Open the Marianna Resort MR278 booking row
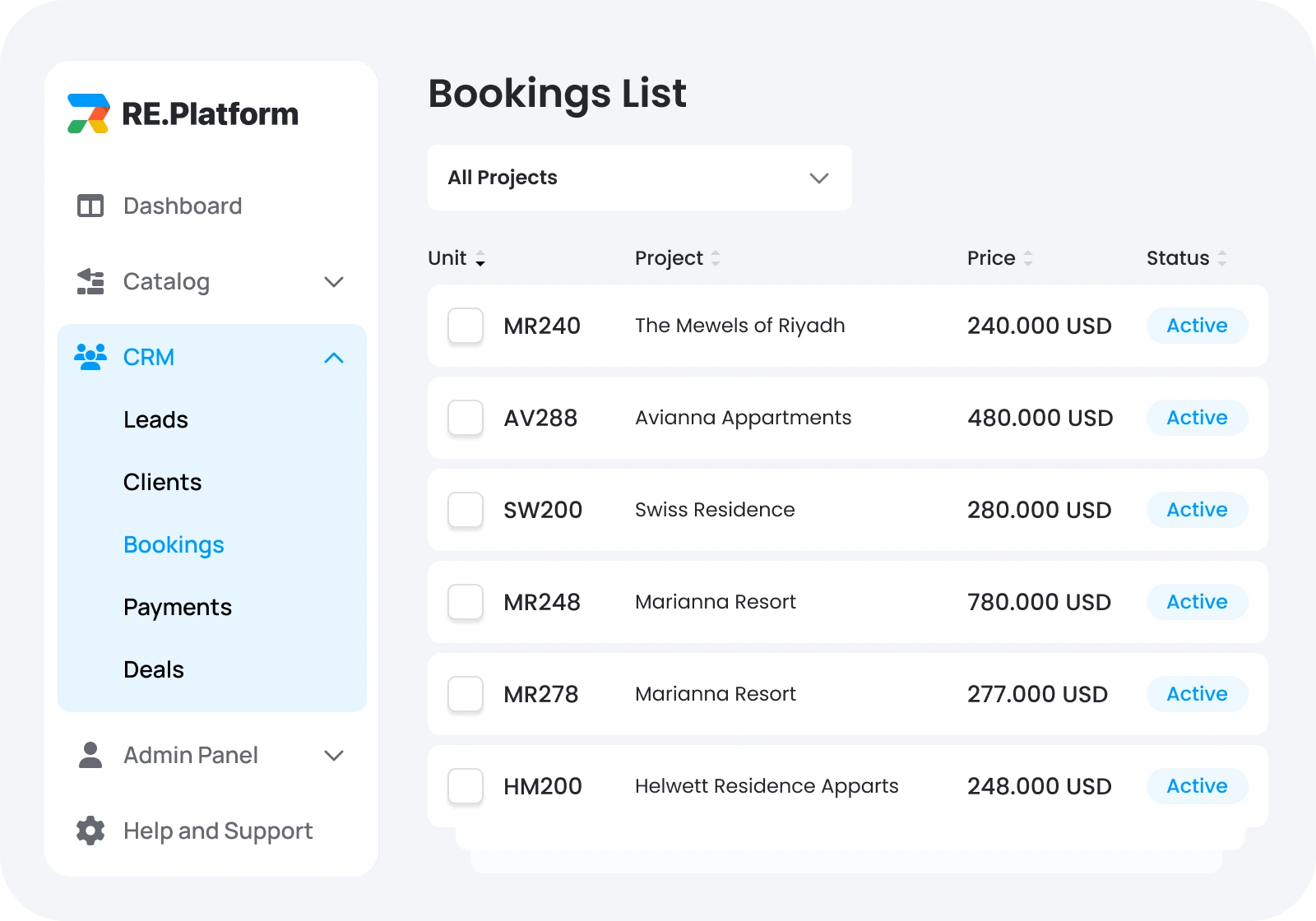Image resolution: width=1316 pixels, height=921 pixels. tap(716, 694)
